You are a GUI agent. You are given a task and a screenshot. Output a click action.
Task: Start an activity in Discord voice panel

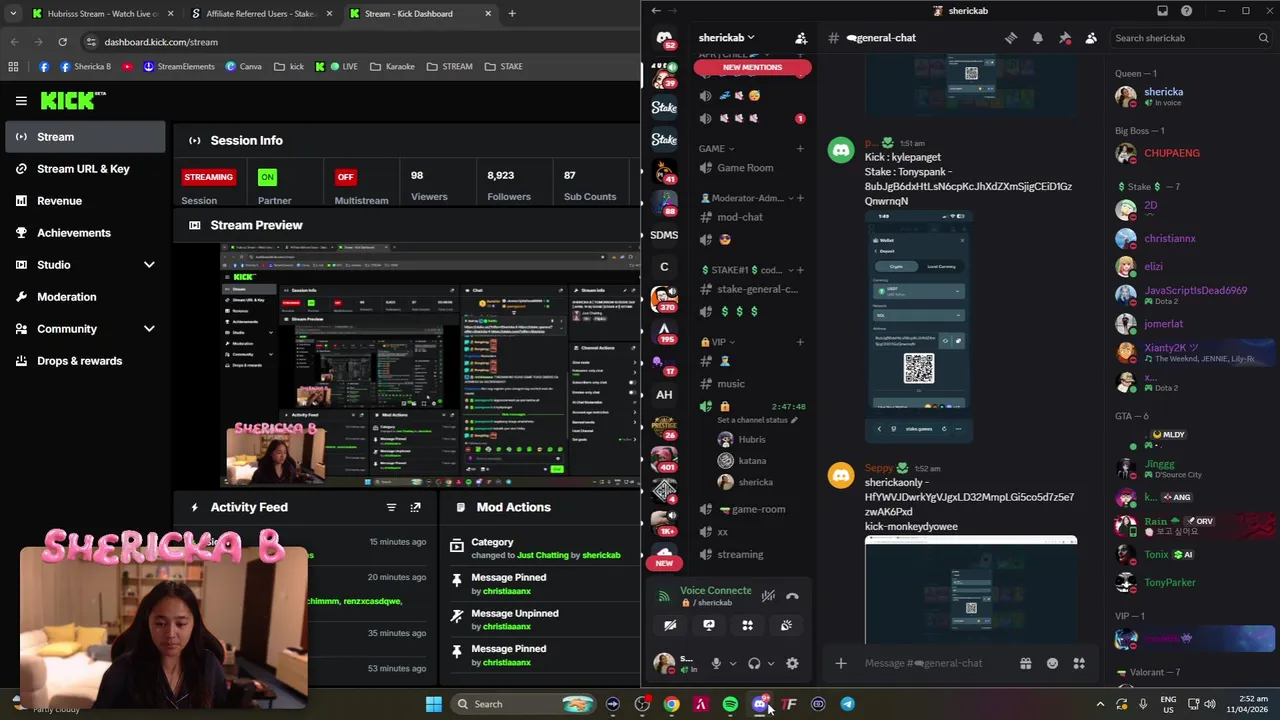(x=747, y=625)
